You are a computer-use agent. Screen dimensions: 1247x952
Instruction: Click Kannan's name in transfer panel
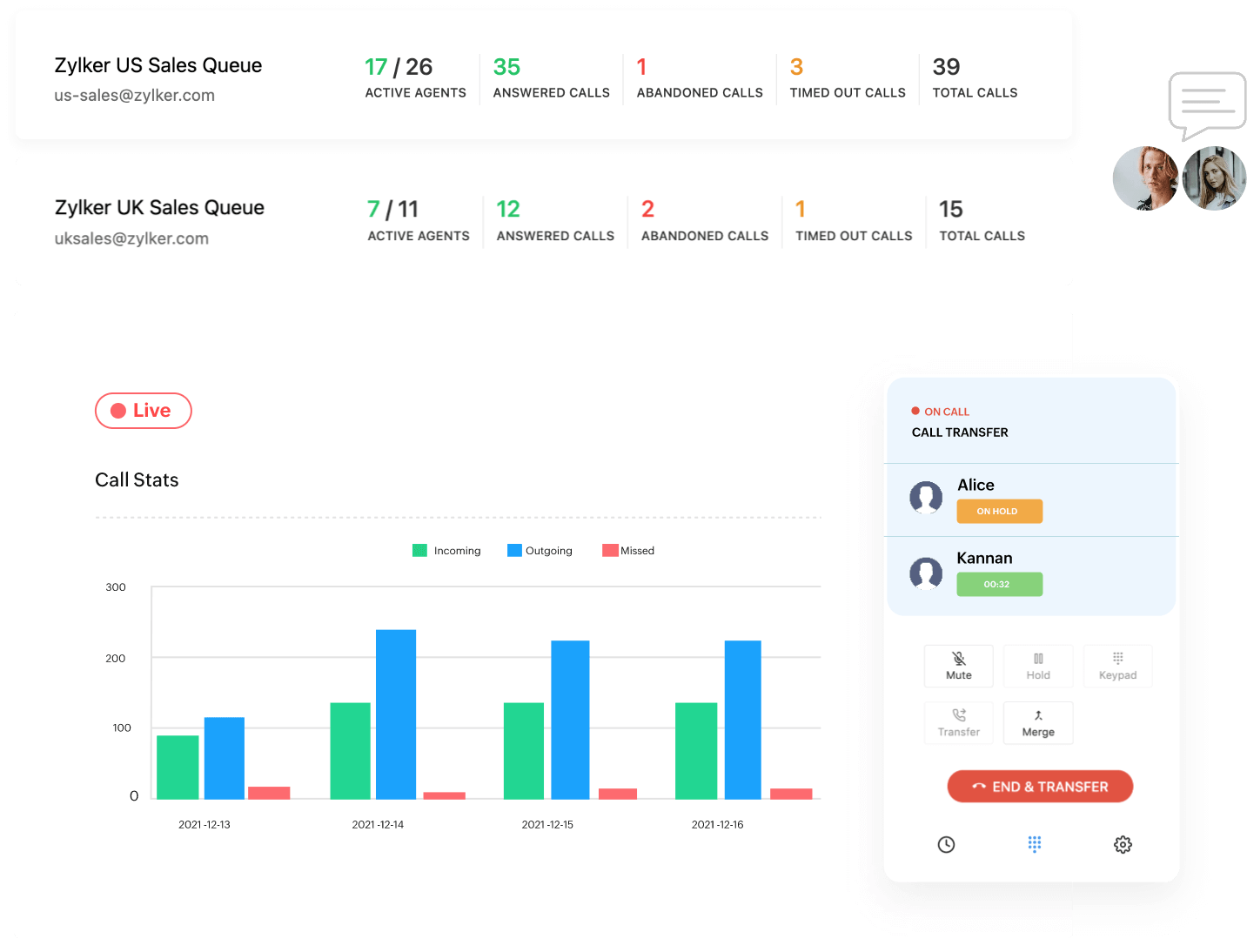[984, 558]
